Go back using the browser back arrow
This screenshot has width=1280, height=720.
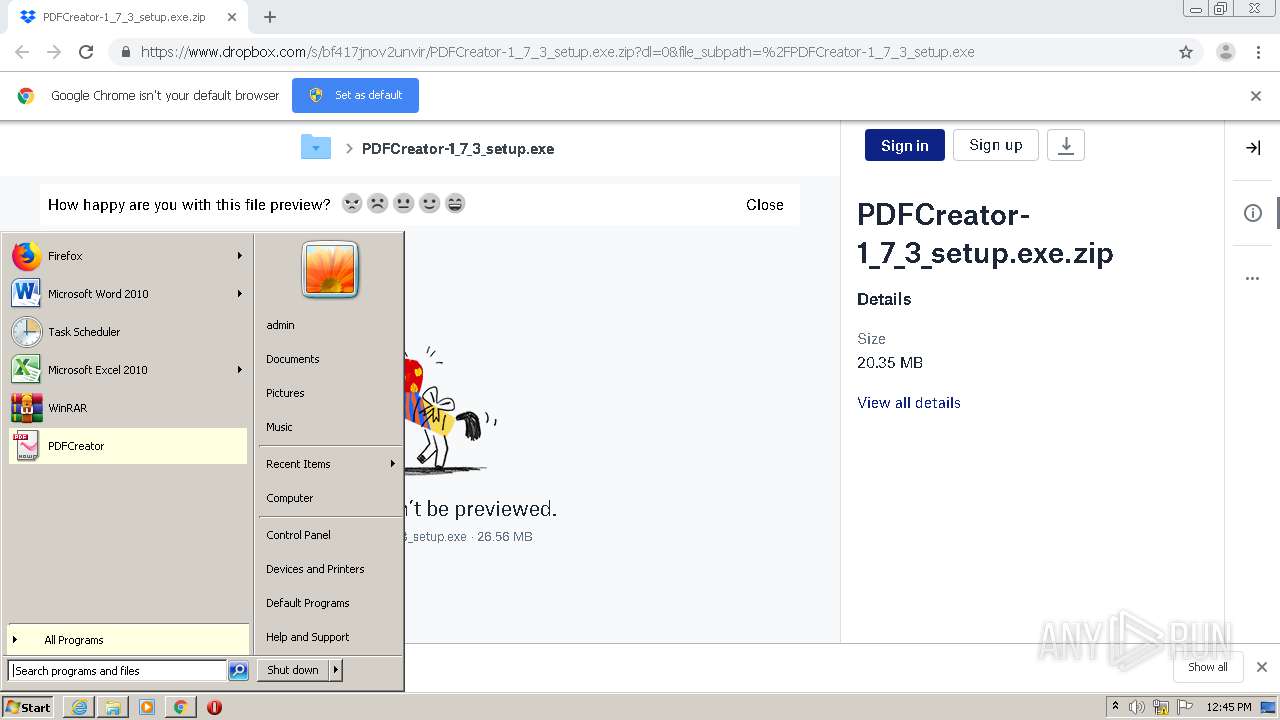pos(22,52)
